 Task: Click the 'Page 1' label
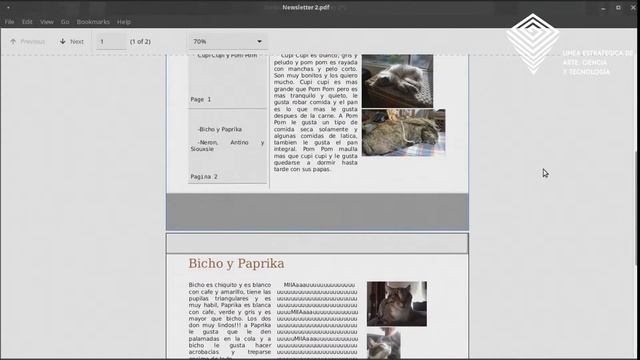(201, 99)
